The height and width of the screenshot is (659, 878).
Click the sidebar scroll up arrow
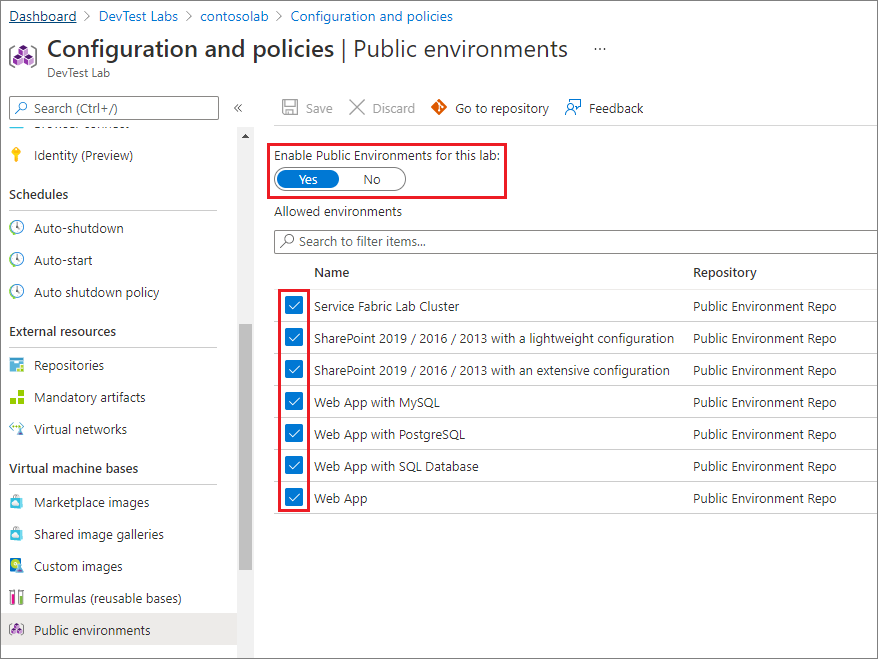point(245,136)
